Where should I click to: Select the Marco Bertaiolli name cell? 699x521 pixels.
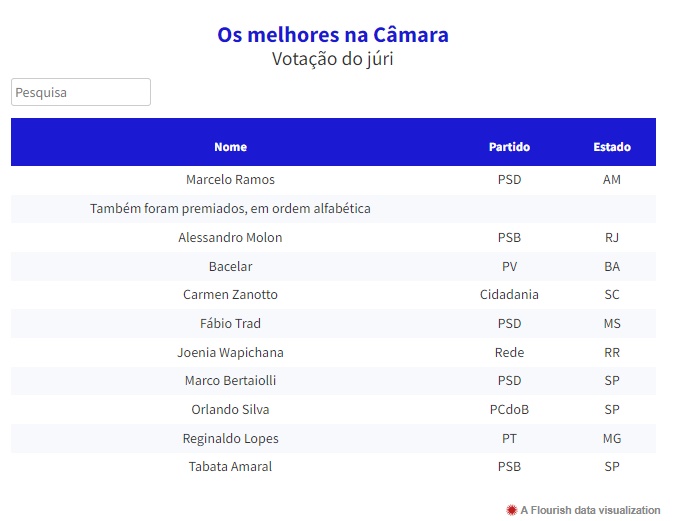[230, 381]
